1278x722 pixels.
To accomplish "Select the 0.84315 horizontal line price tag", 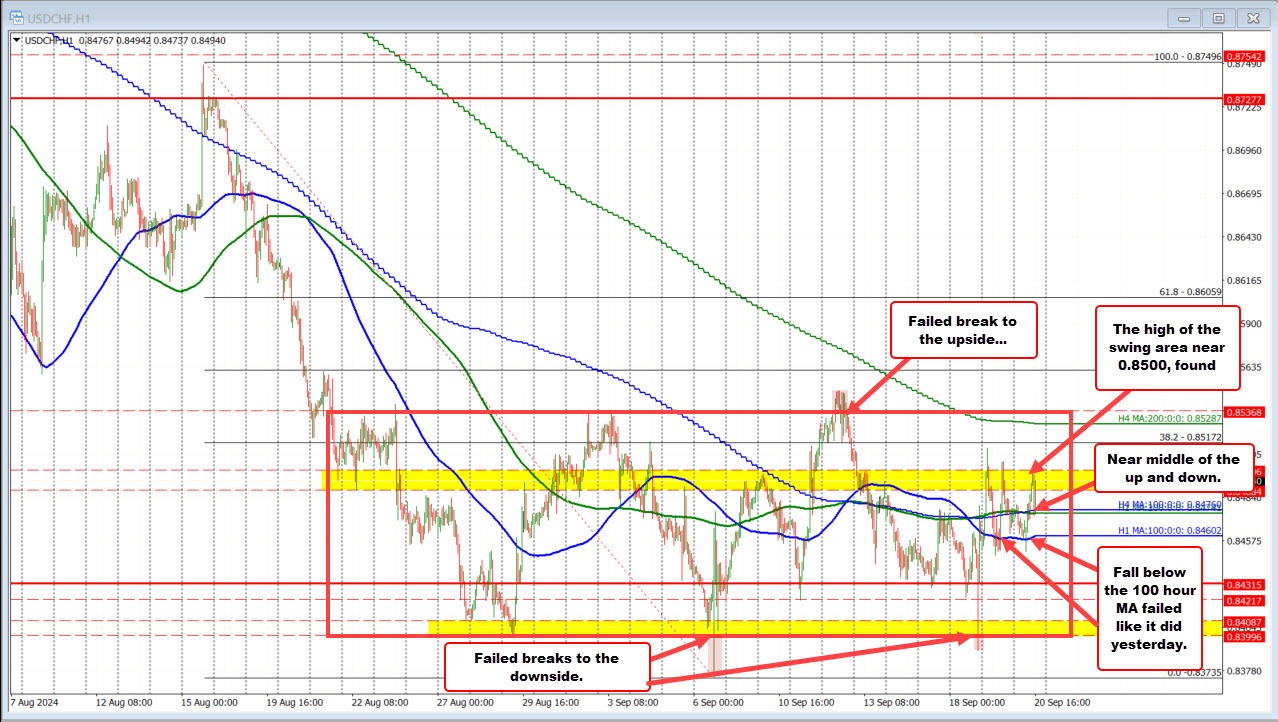I will click(1244, 584).
